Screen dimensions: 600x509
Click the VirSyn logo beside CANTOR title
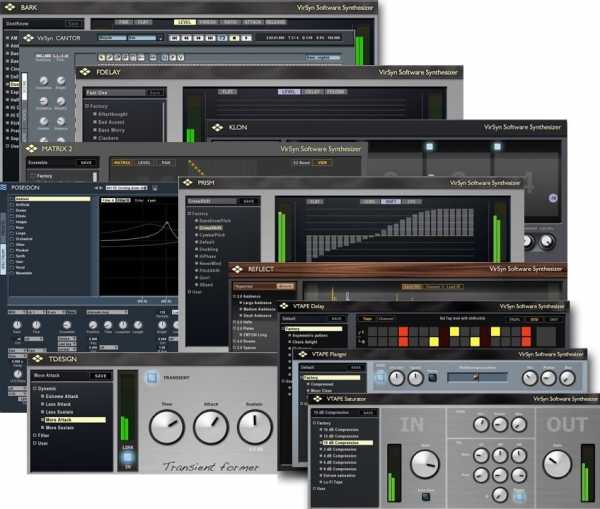(28, 38)
